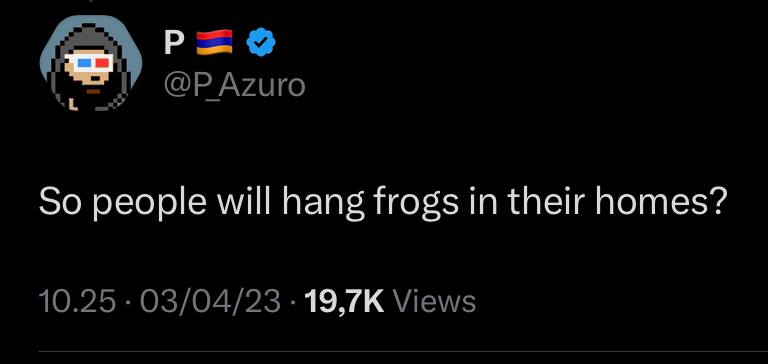Select the display name P
Image resolution: width=768 pixels, height=364 pixels.
(x=174, y=43)
